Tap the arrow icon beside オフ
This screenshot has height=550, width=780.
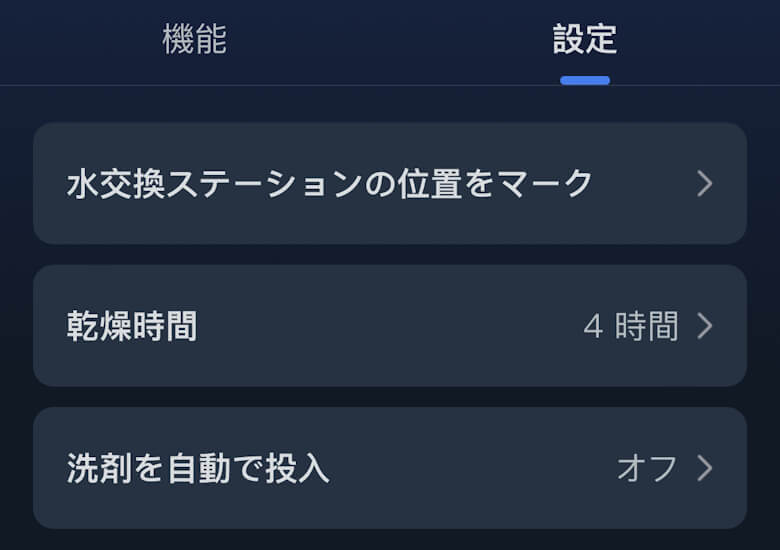[705, 469]
